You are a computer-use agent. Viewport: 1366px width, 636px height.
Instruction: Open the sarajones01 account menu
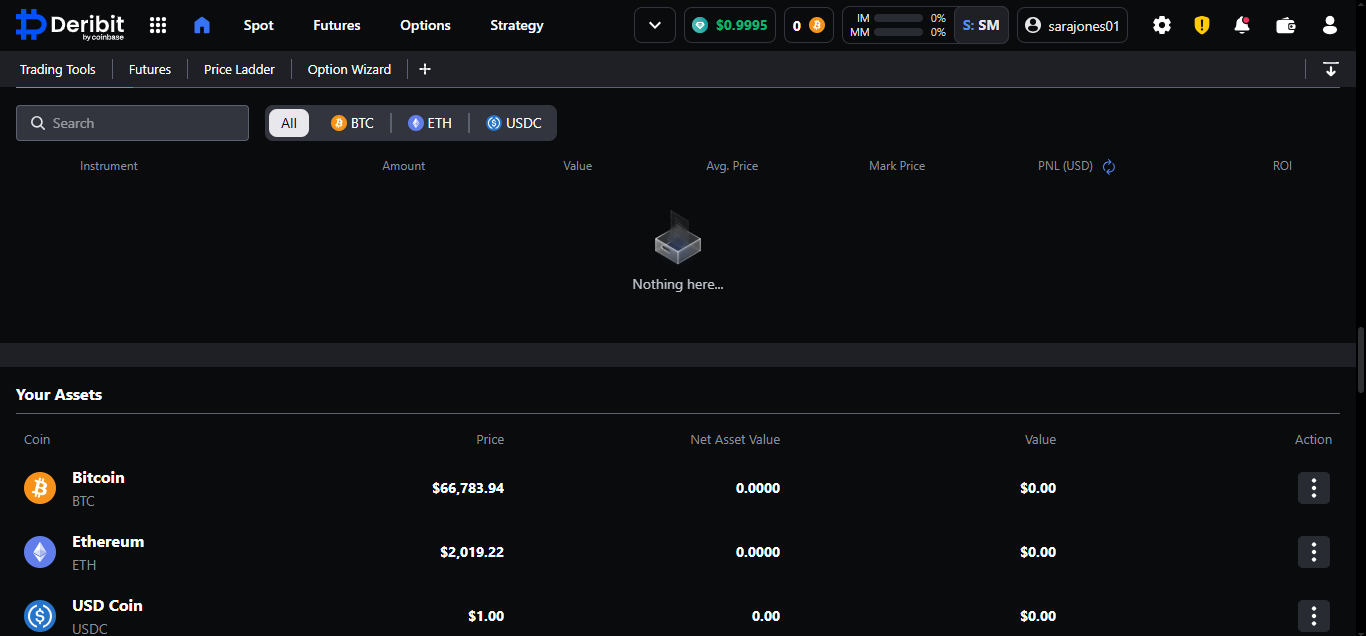1072,25
